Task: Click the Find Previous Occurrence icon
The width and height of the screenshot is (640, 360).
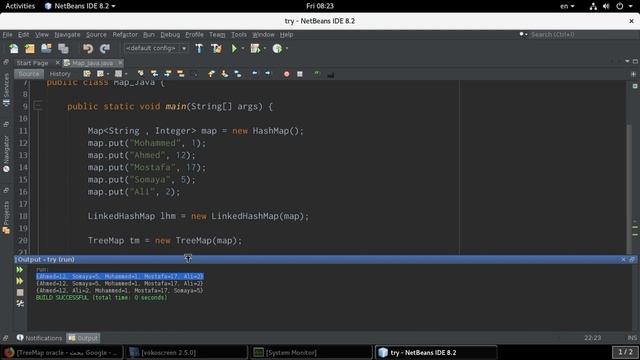Action: (x=154, y=74)
